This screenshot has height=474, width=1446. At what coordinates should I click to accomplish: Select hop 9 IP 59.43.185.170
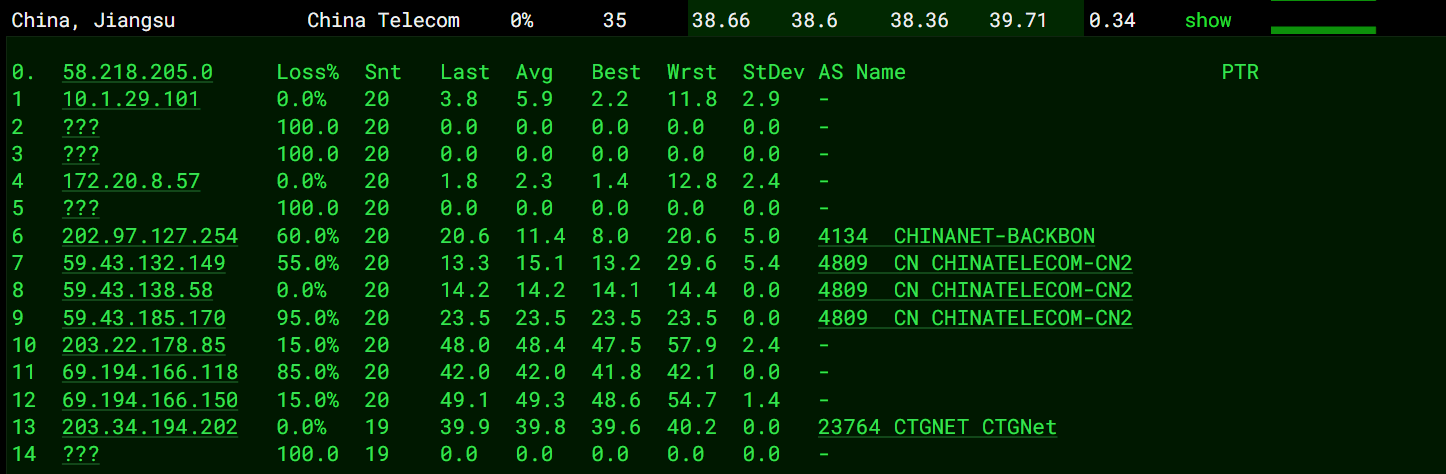coord(143,318)
